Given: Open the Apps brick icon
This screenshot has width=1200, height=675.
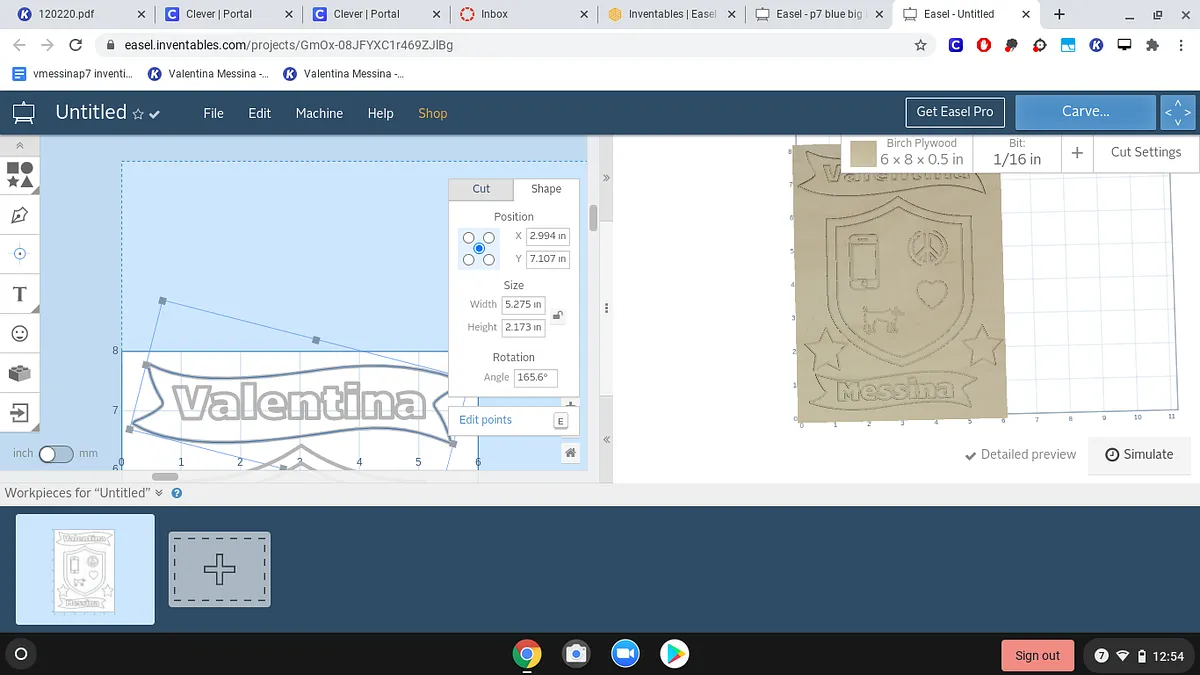Looking at the screenshot, I should [20, 373].
